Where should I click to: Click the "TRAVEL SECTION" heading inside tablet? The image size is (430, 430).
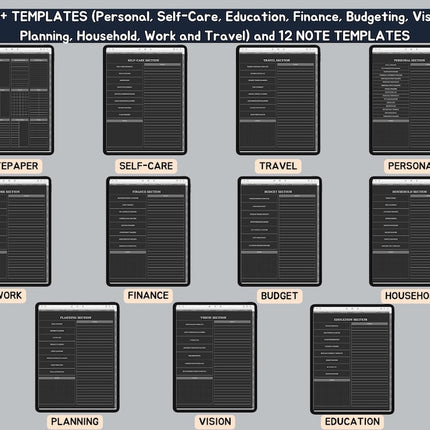(277, 60)
